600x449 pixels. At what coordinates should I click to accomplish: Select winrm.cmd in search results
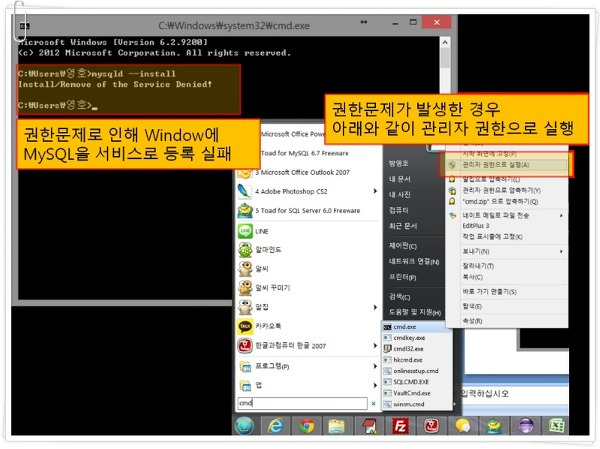[417, 404]
